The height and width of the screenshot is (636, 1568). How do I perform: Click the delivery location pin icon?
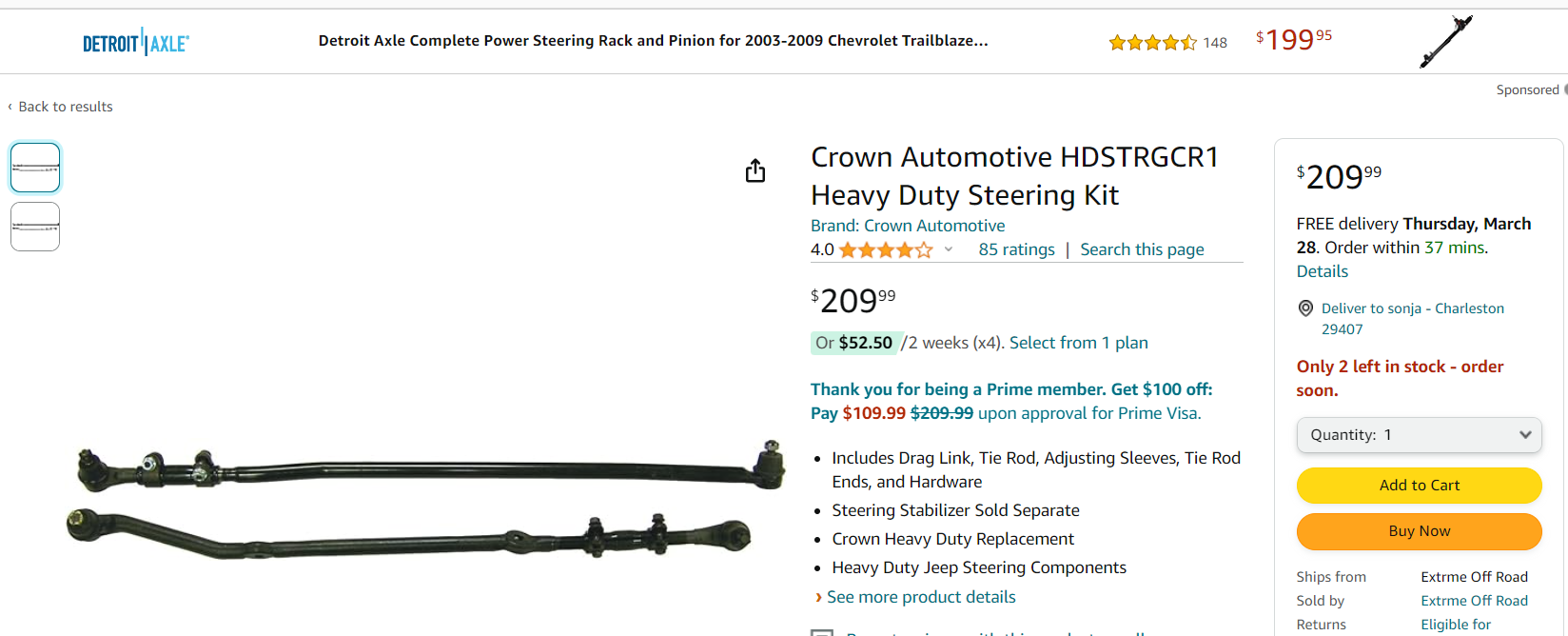[x=1305, y=308]
